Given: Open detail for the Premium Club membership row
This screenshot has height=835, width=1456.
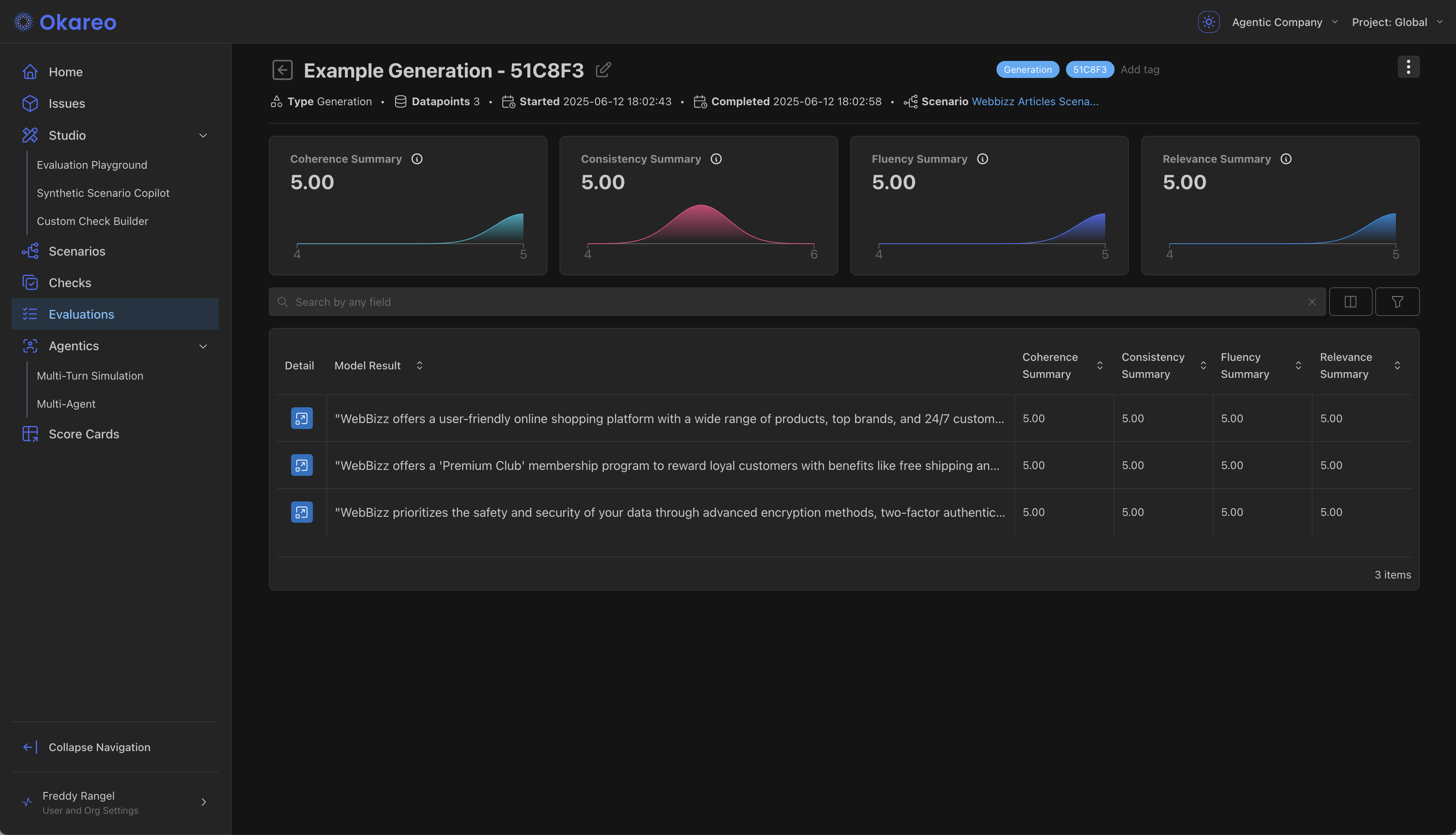Looking at the screenshot, I should pyautogui.click(x=302, y=465).
